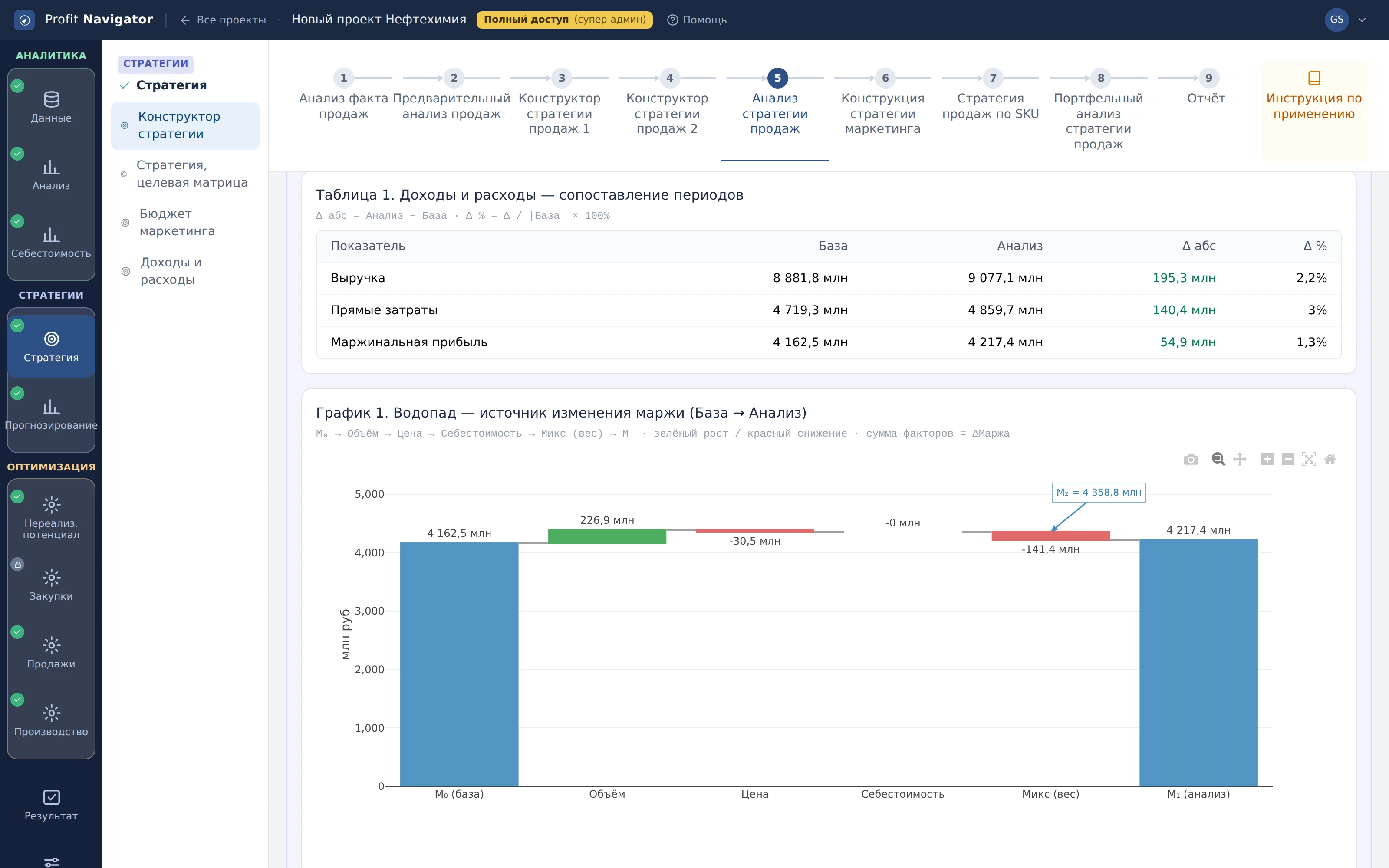Open the Данные section in sidebar
This screenshot has width=1389, height=868.
pyautogui.click(x=51, y=107)
